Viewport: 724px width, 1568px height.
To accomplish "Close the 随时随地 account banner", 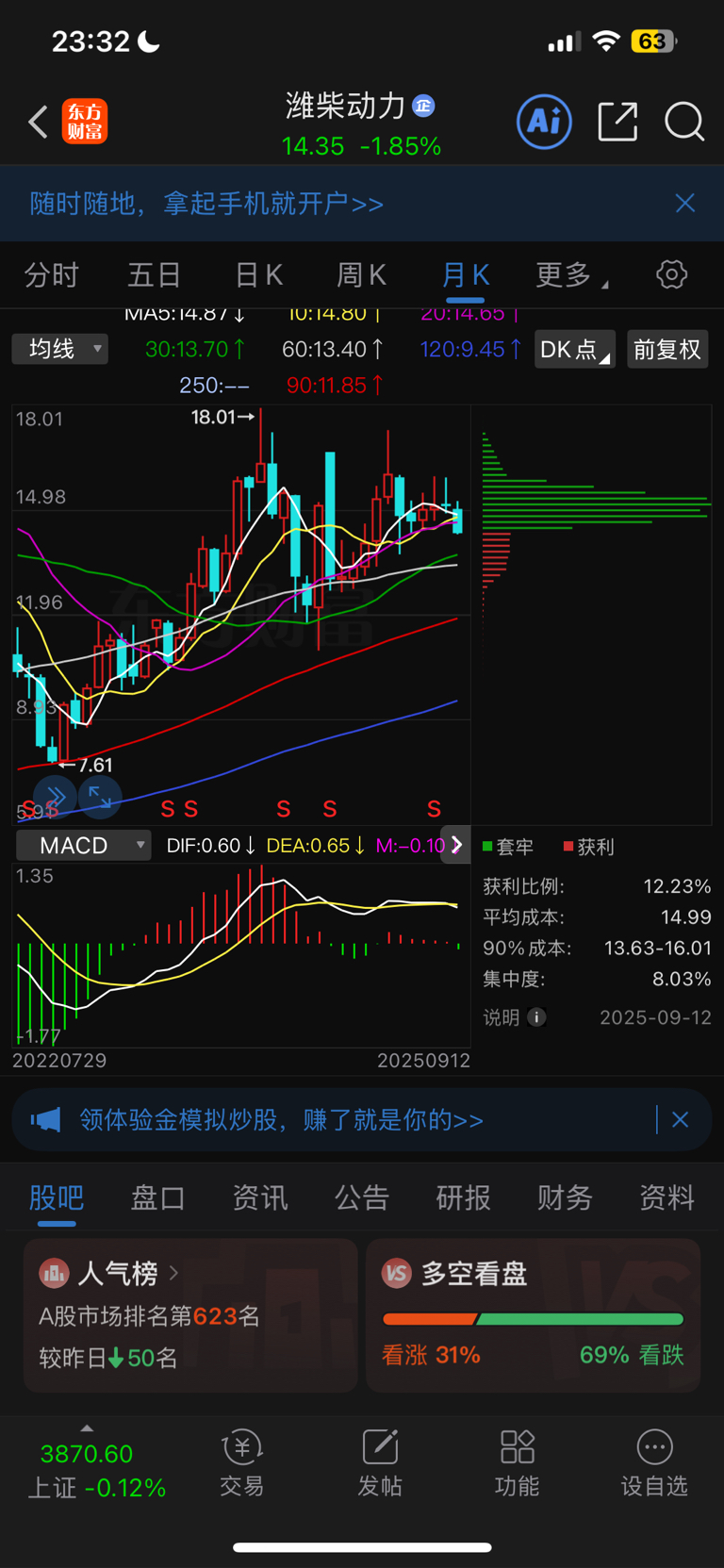I will (685, 203).
